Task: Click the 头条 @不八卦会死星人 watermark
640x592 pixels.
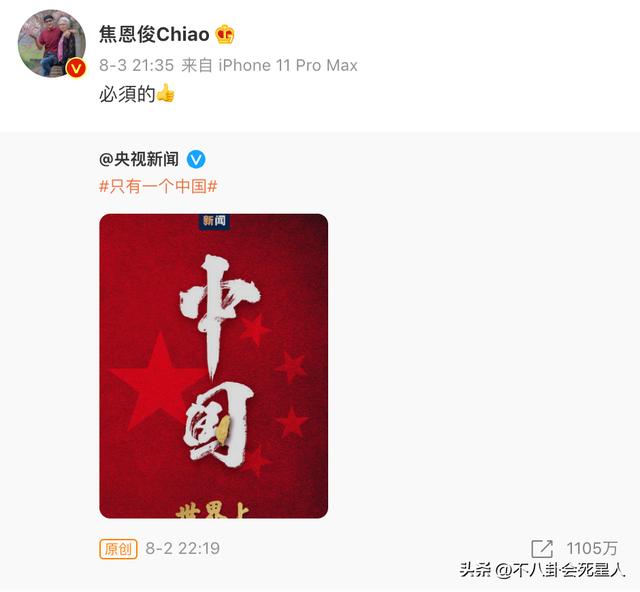Action: tap(542, 570)
